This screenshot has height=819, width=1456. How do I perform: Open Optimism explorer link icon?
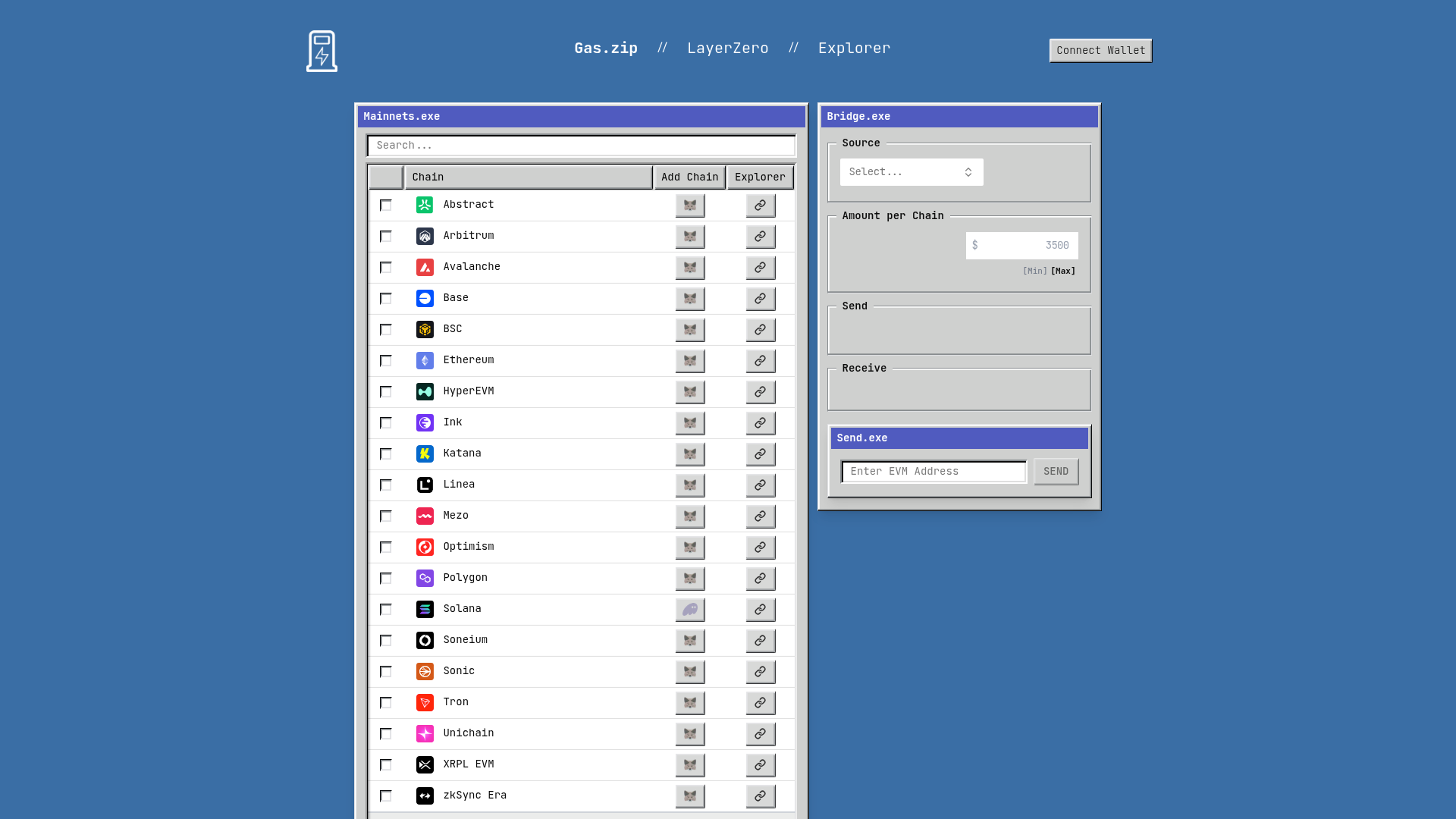761,548
